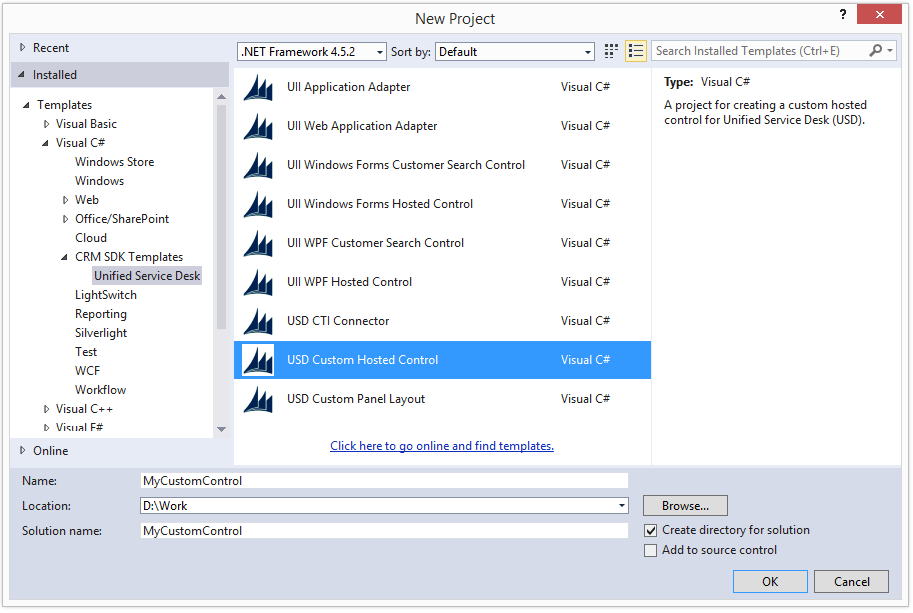Image resolution: width=913 pixels, height=613 pixels.
Task: Uncheck Create directory for solution
Action: click(650, 530)
